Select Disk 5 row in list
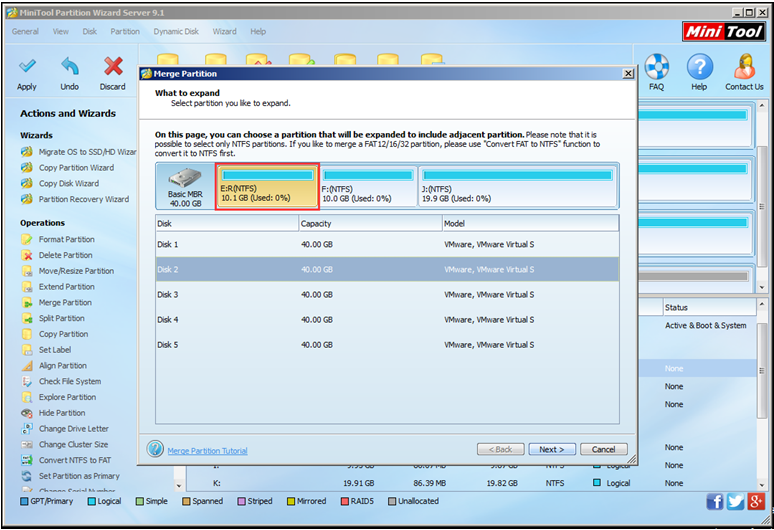Image resolution: width=774 pixels, height=530 pixels. pyautogui.click(x=387, y=345)
